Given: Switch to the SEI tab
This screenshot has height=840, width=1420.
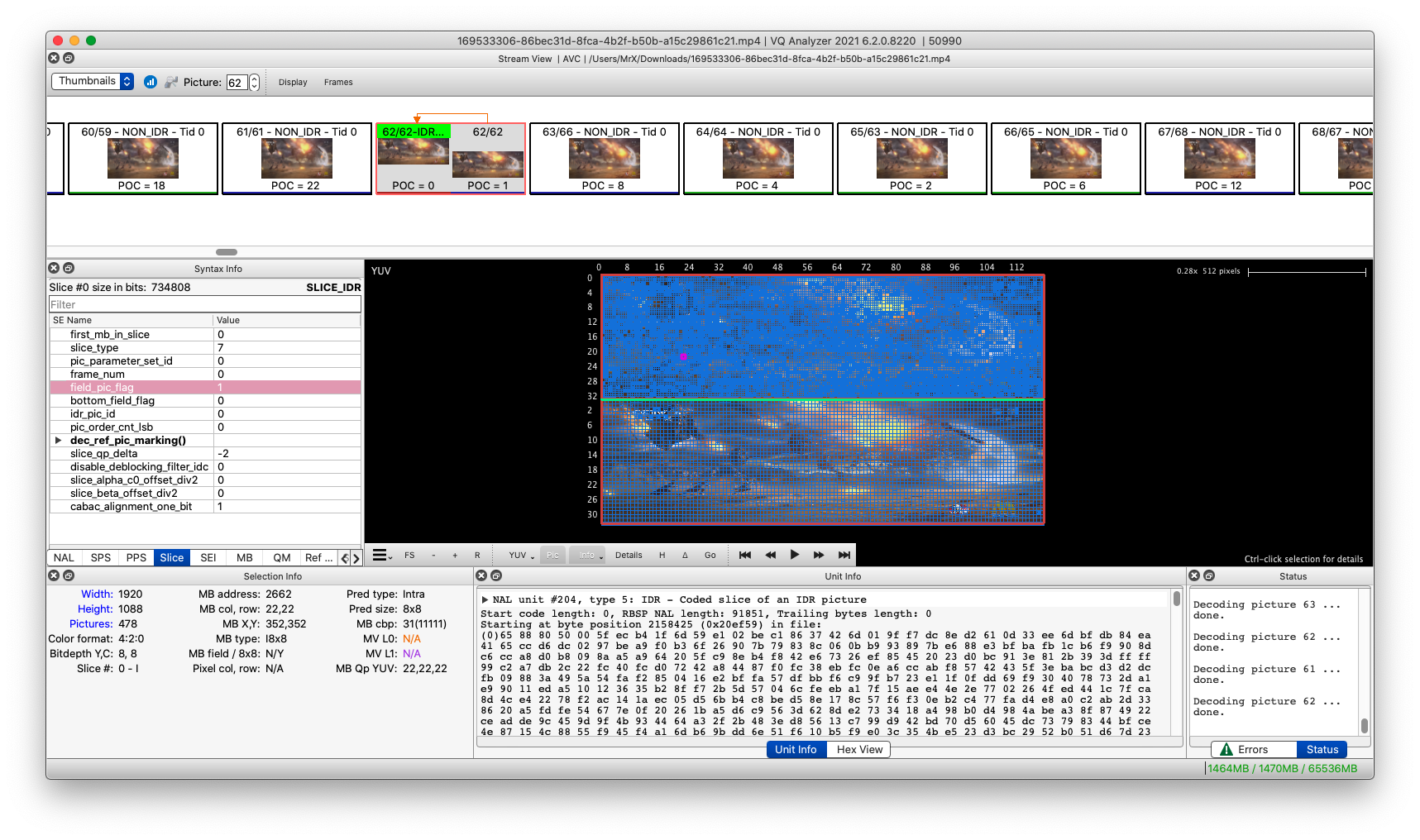Looking at the screenshot, I should tap(208, 557).
